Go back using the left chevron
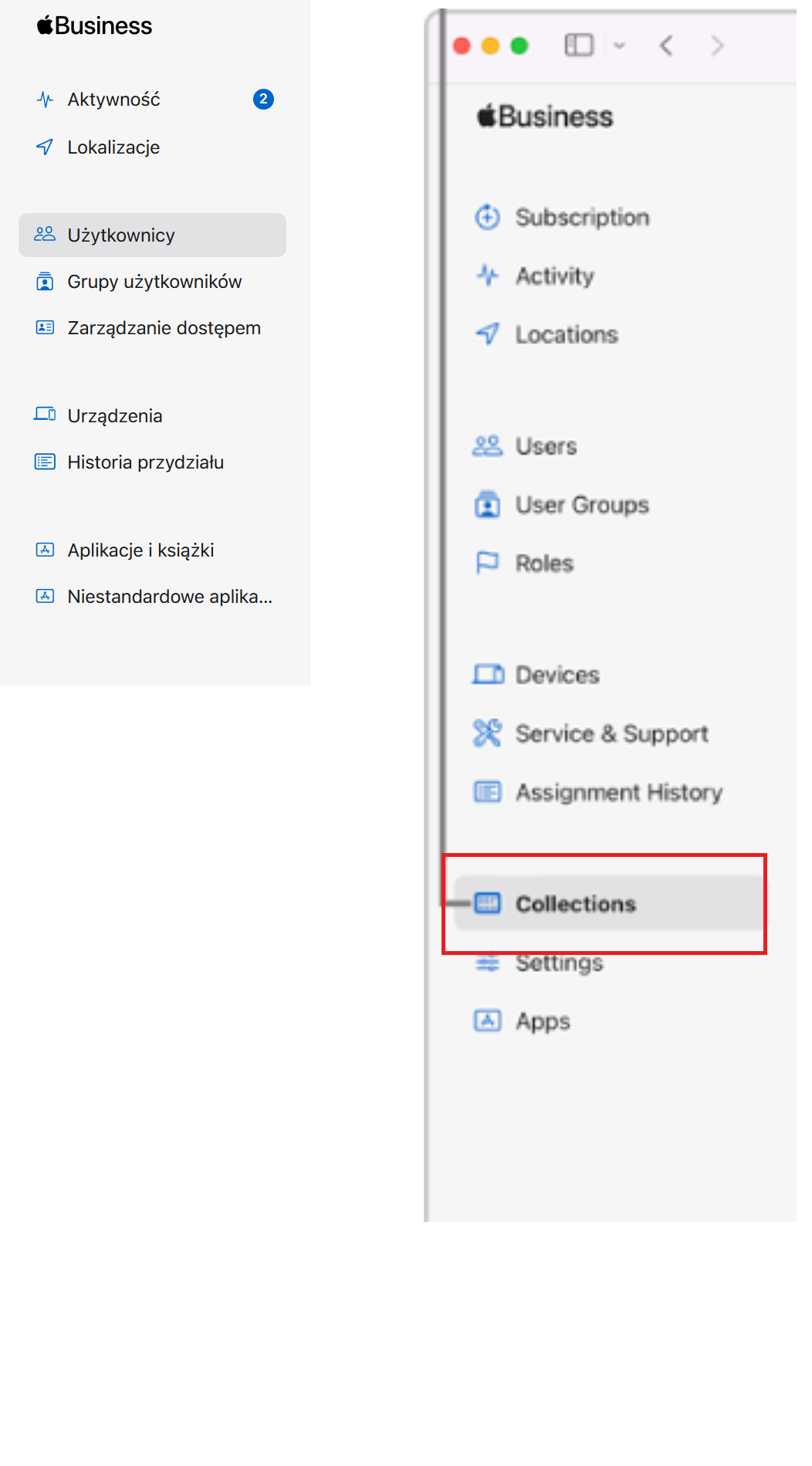812x1466 pixels. click(667, 46)
